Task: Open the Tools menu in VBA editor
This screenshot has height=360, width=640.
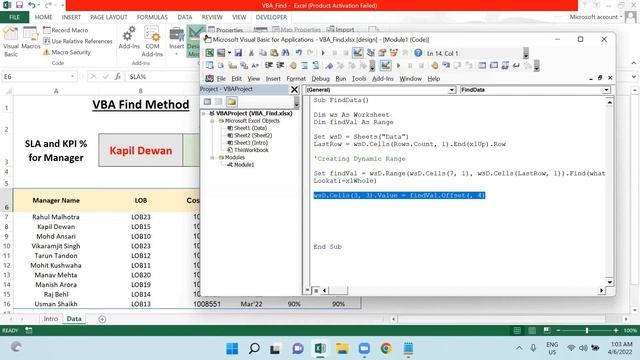Action: click(x=359, y=78)
